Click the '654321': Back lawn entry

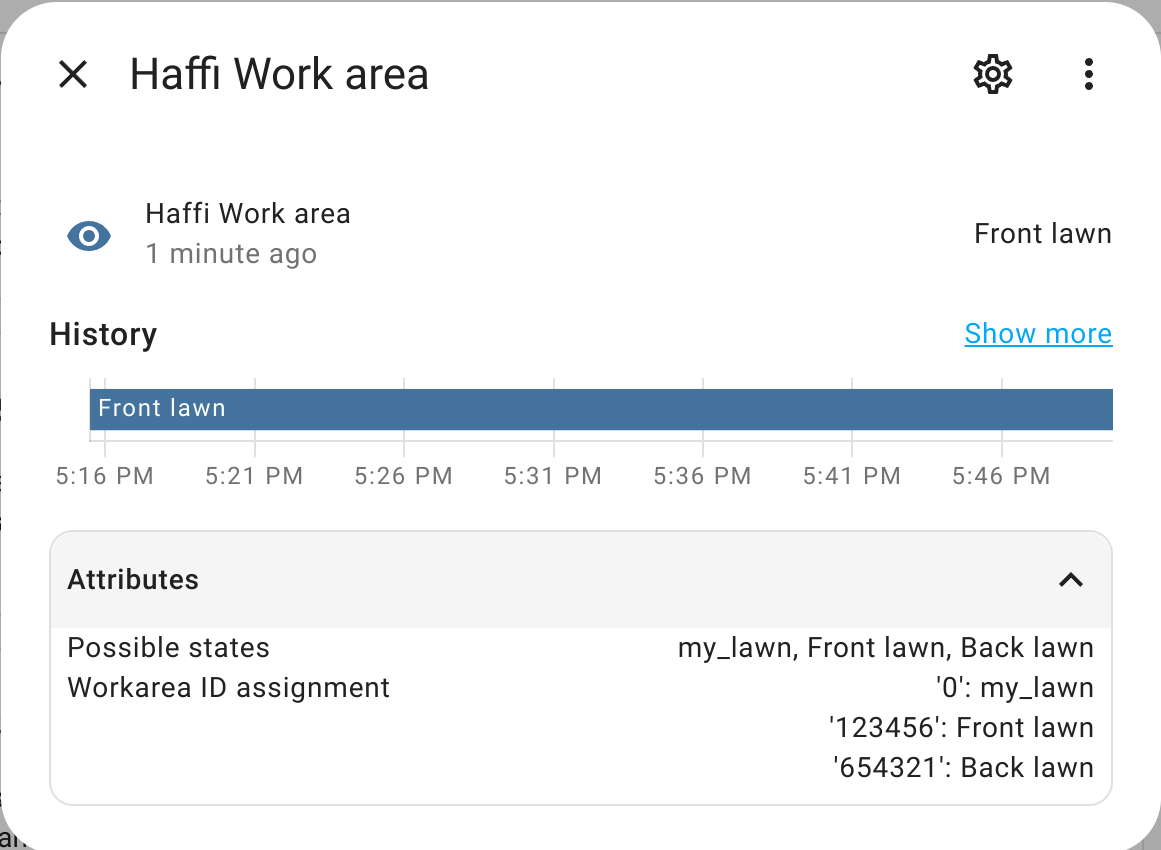click(962, 768)
